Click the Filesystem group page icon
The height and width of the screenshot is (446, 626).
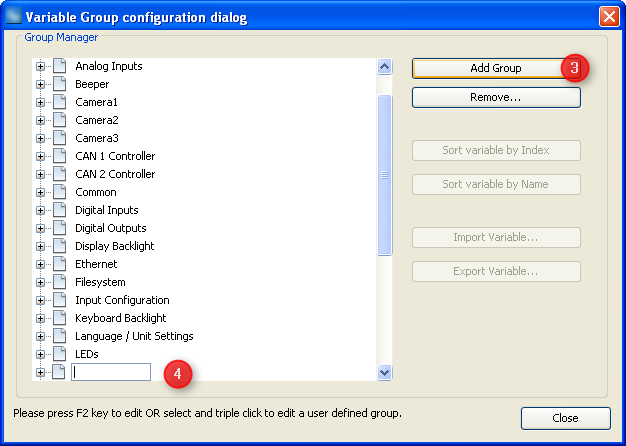58,282
